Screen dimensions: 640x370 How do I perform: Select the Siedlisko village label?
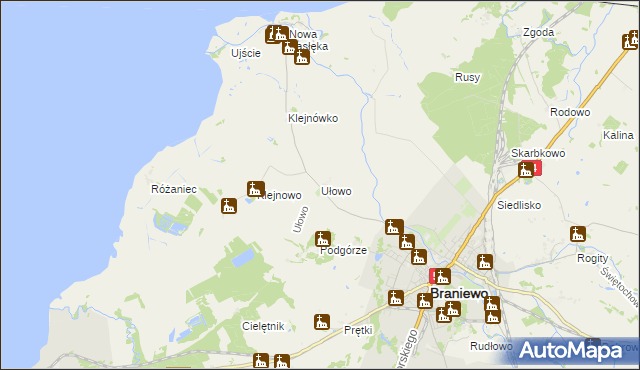point(519,205)
